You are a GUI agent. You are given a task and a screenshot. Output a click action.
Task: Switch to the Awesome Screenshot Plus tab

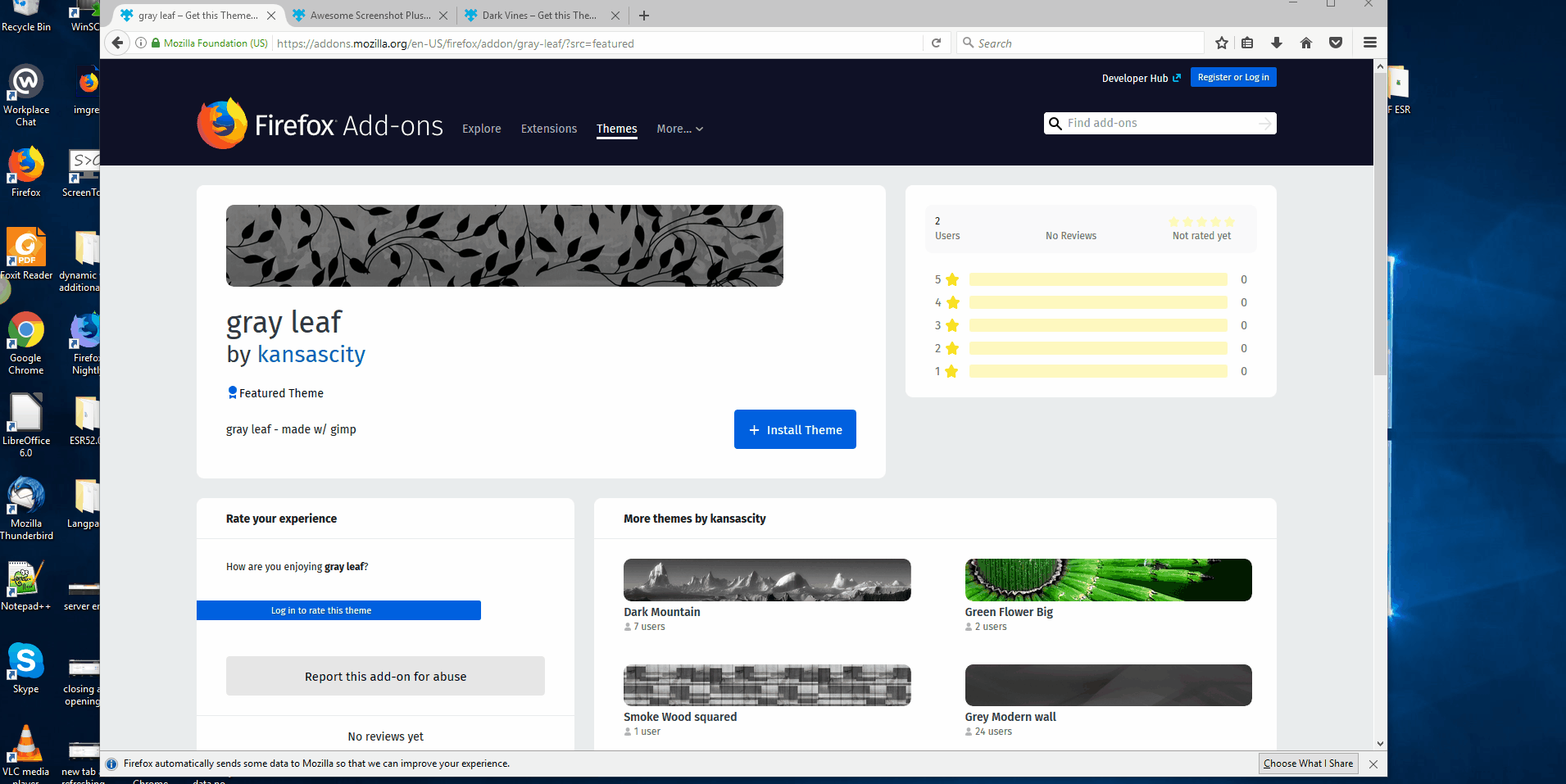[370, 16]
